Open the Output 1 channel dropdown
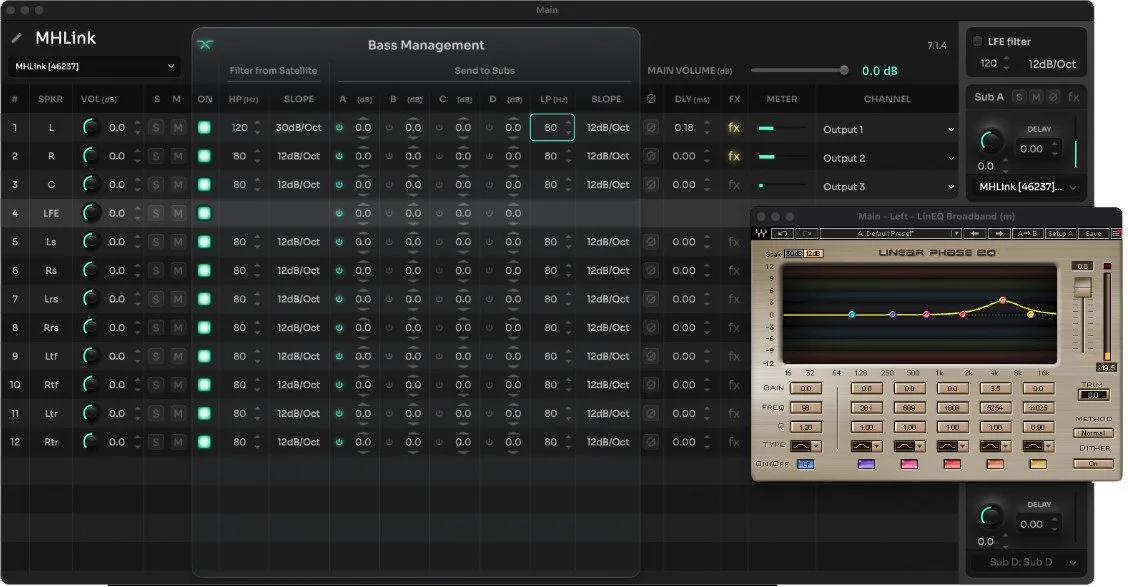 pos(887,128)
